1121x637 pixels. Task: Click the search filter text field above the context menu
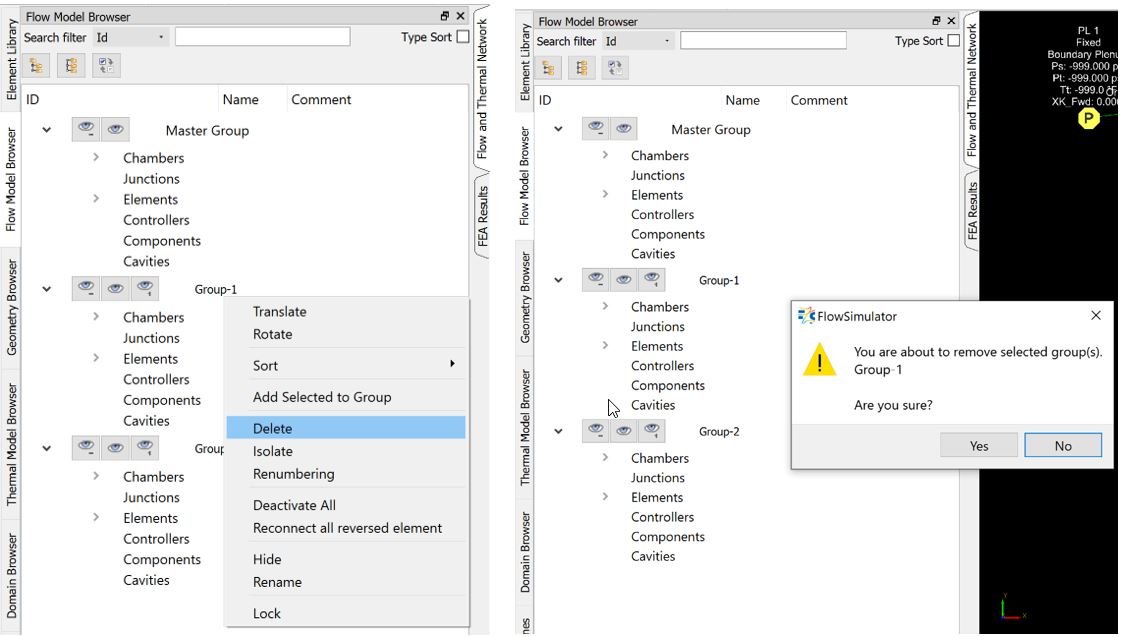coord(262,37)
